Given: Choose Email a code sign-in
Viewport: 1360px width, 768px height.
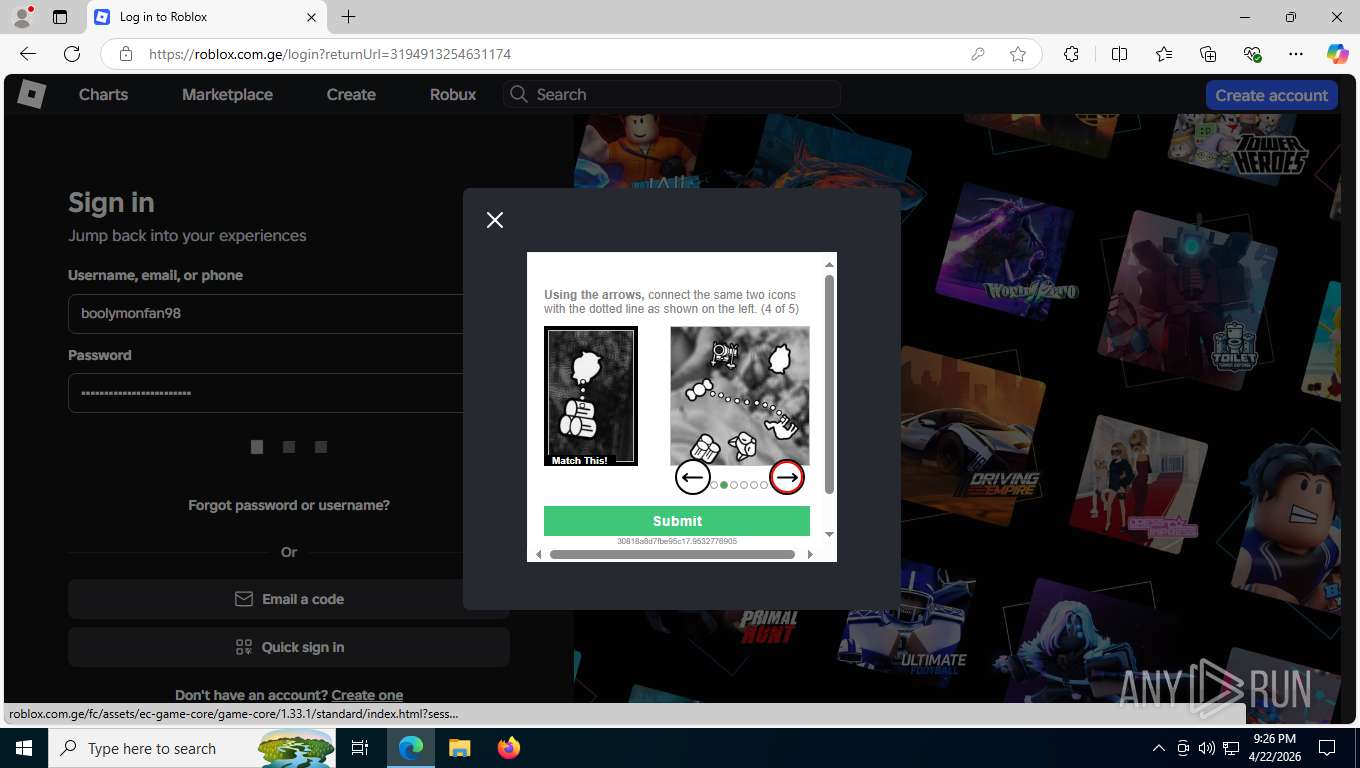Looking at the screenshot, I should point(289,599).
